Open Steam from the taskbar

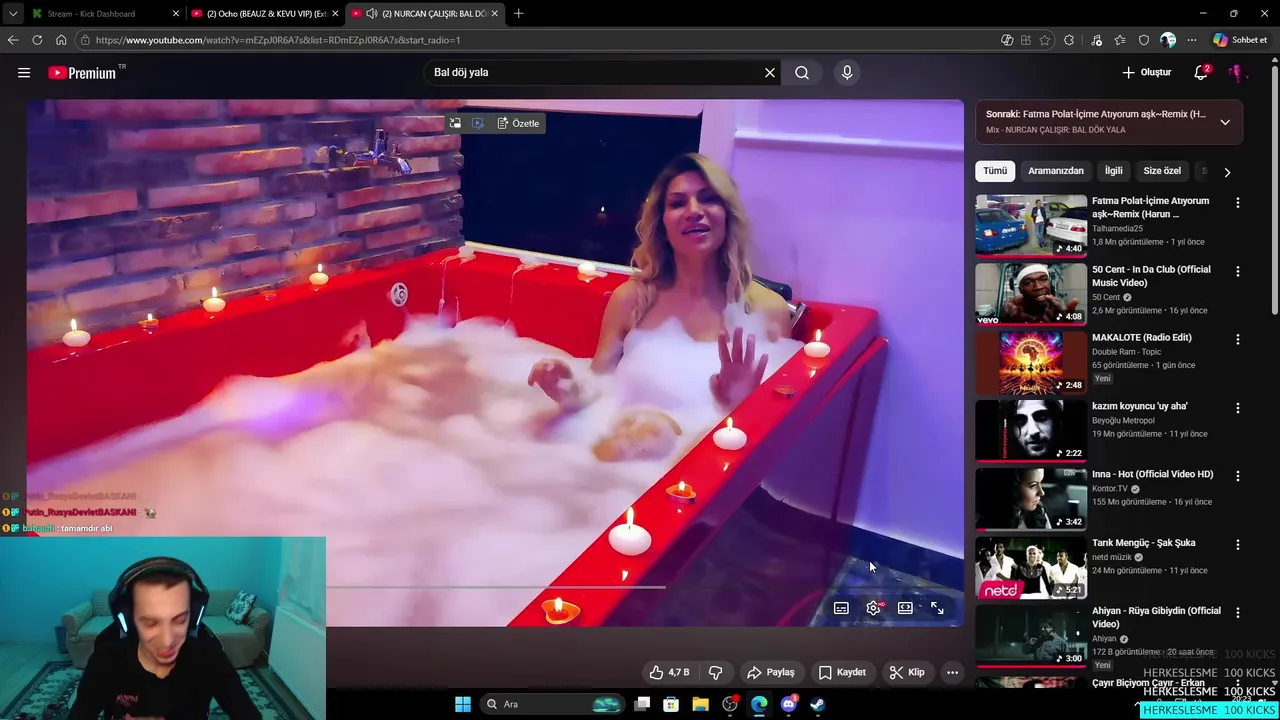tap(817, 704)
